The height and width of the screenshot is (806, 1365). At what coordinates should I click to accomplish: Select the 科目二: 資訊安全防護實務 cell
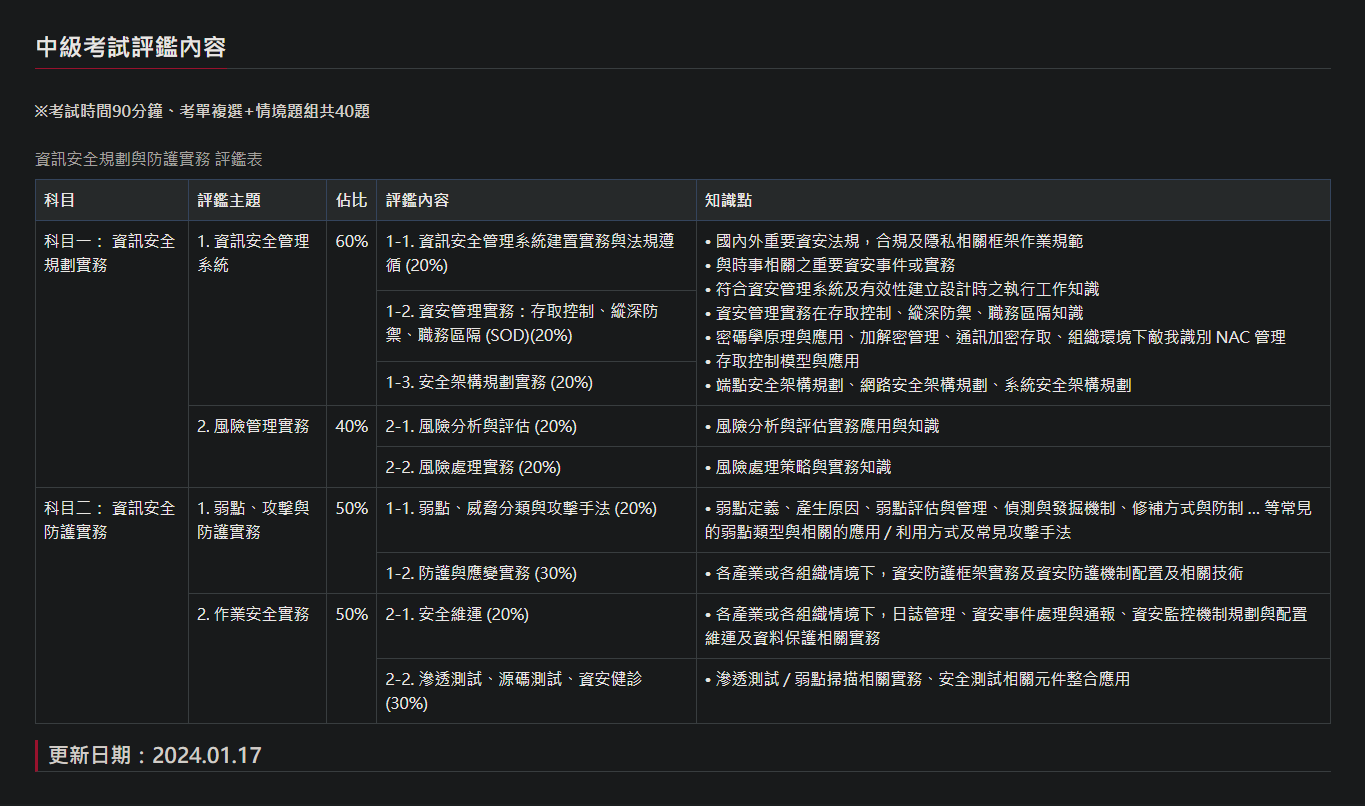[x=110, y=520]
